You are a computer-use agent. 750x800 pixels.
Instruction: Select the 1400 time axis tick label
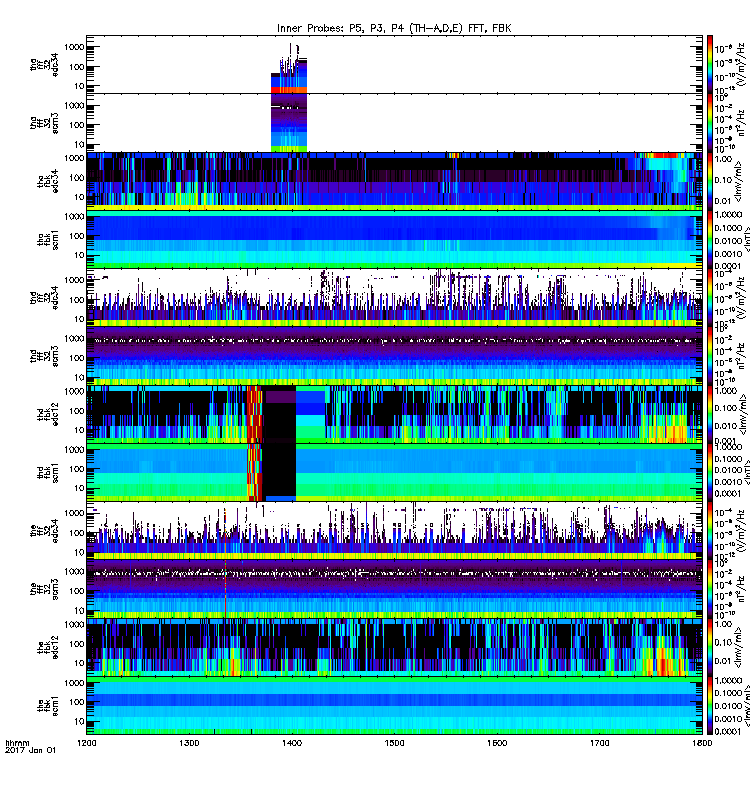pyautogui.click(x=291, y=743)
